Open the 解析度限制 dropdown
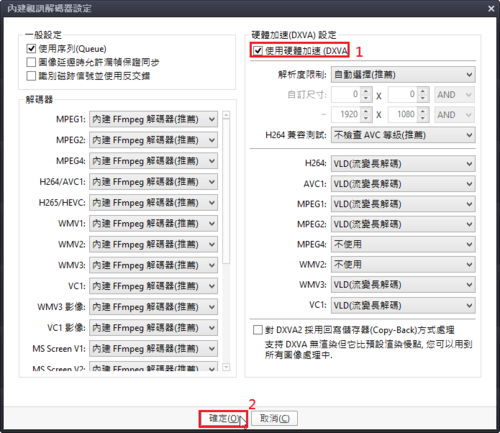Viewport: 500px width, 433px height. [403, 75]
